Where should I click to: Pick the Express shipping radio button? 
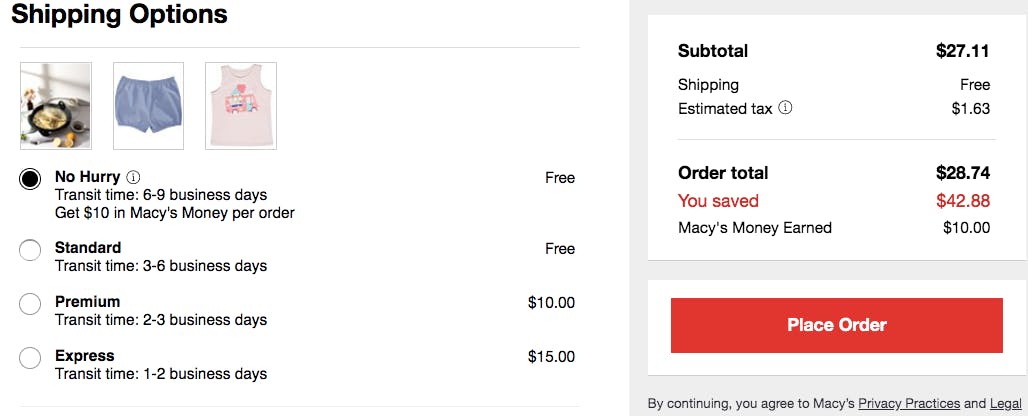click(x=30, y=358)
